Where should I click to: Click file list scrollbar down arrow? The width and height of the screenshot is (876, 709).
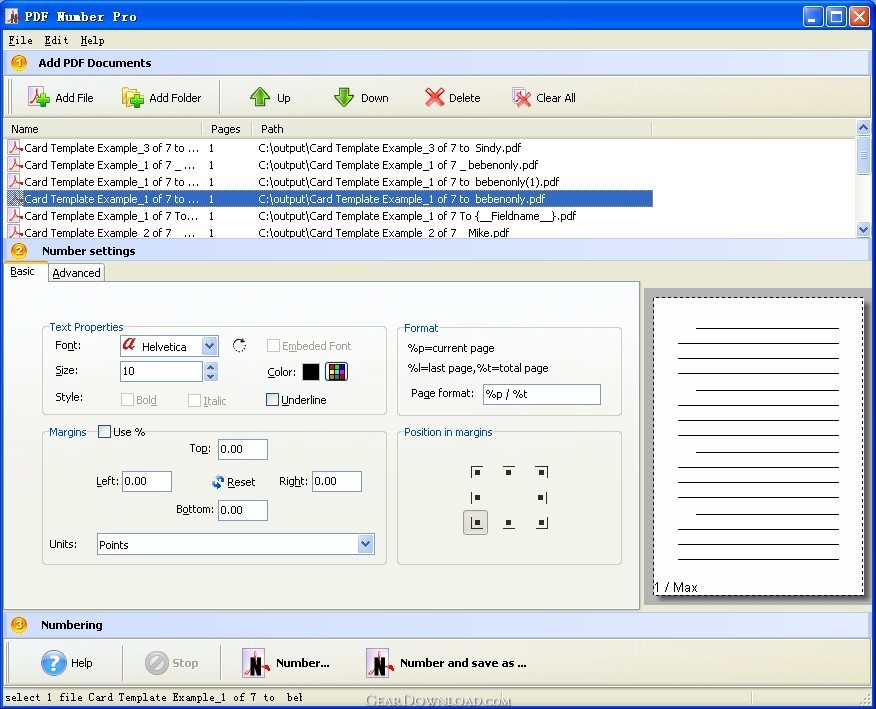point(863,229)
